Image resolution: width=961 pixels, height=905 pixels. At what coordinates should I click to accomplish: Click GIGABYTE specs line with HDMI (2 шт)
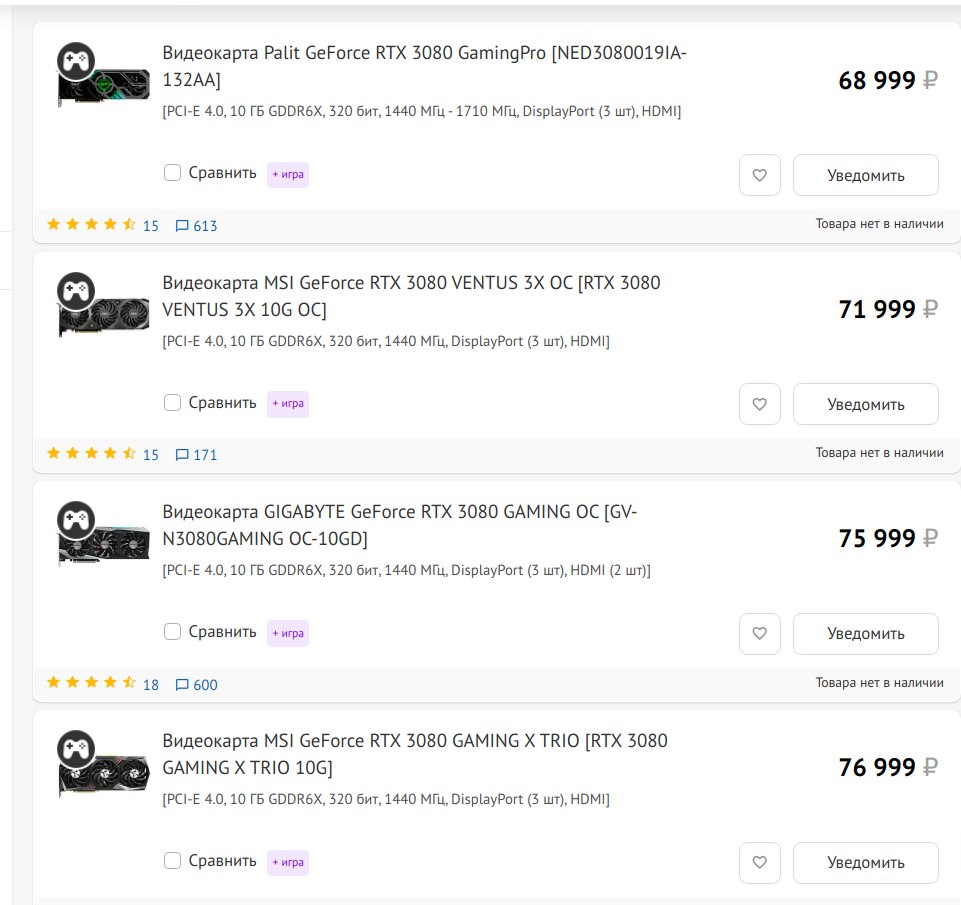[x=406, y=570]
